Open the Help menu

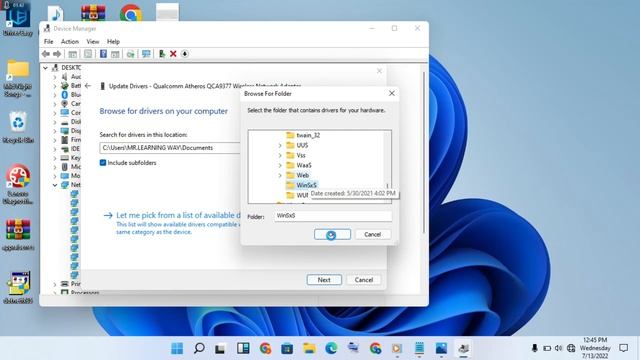tap(113, 42)
